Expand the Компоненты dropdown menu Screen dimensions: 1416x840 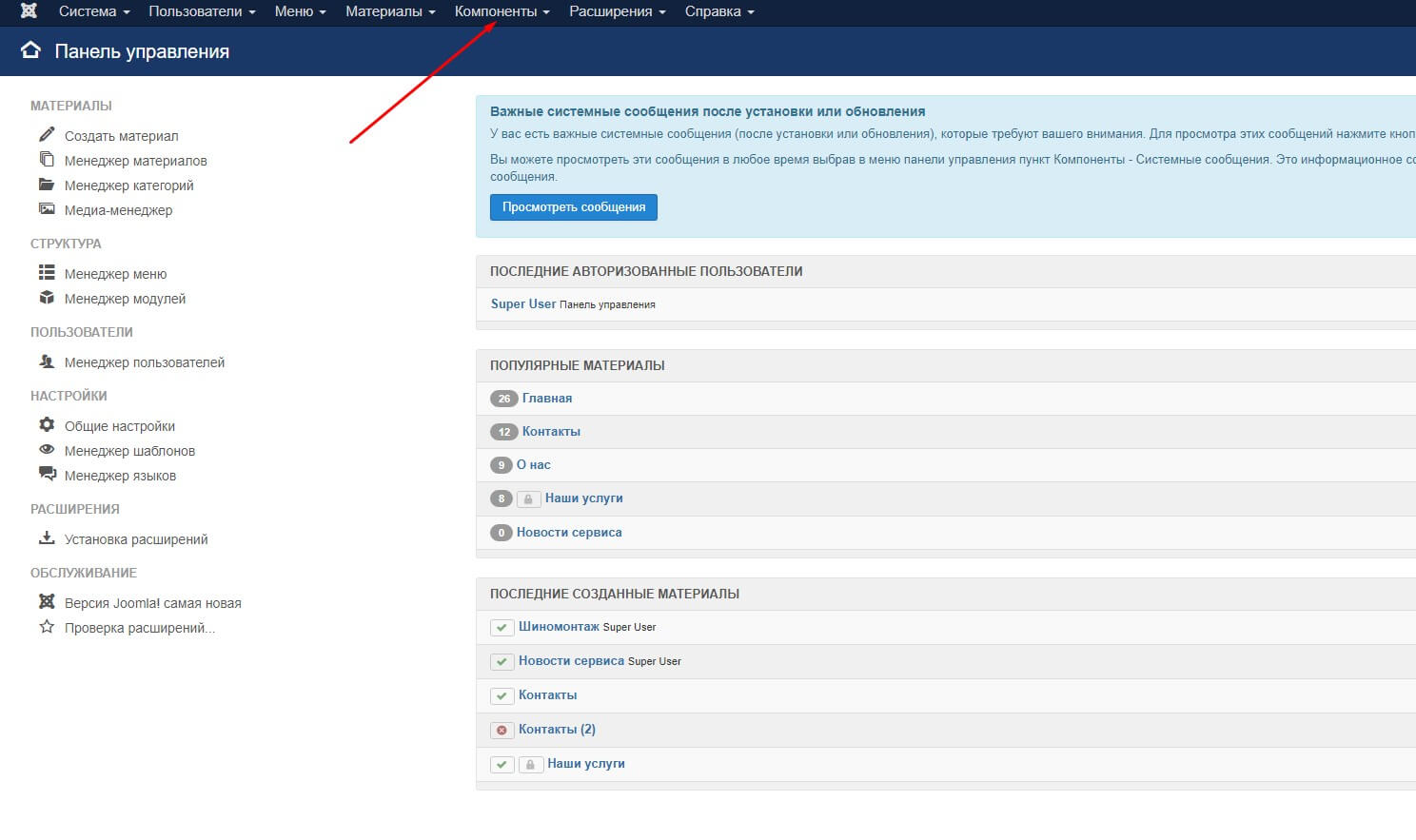pyautogui.click(x=502, y=11)
